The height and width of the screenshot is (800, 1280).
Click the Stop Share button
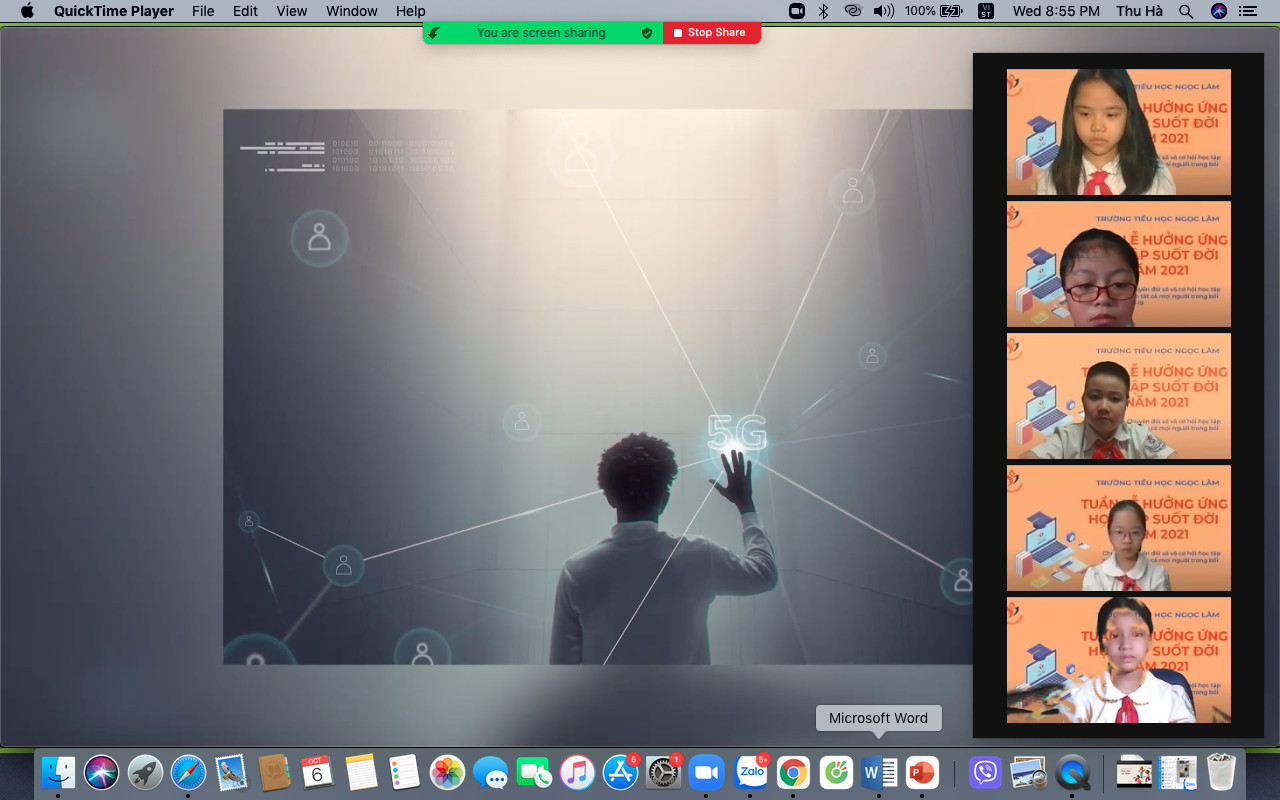(x=711, y=33)
